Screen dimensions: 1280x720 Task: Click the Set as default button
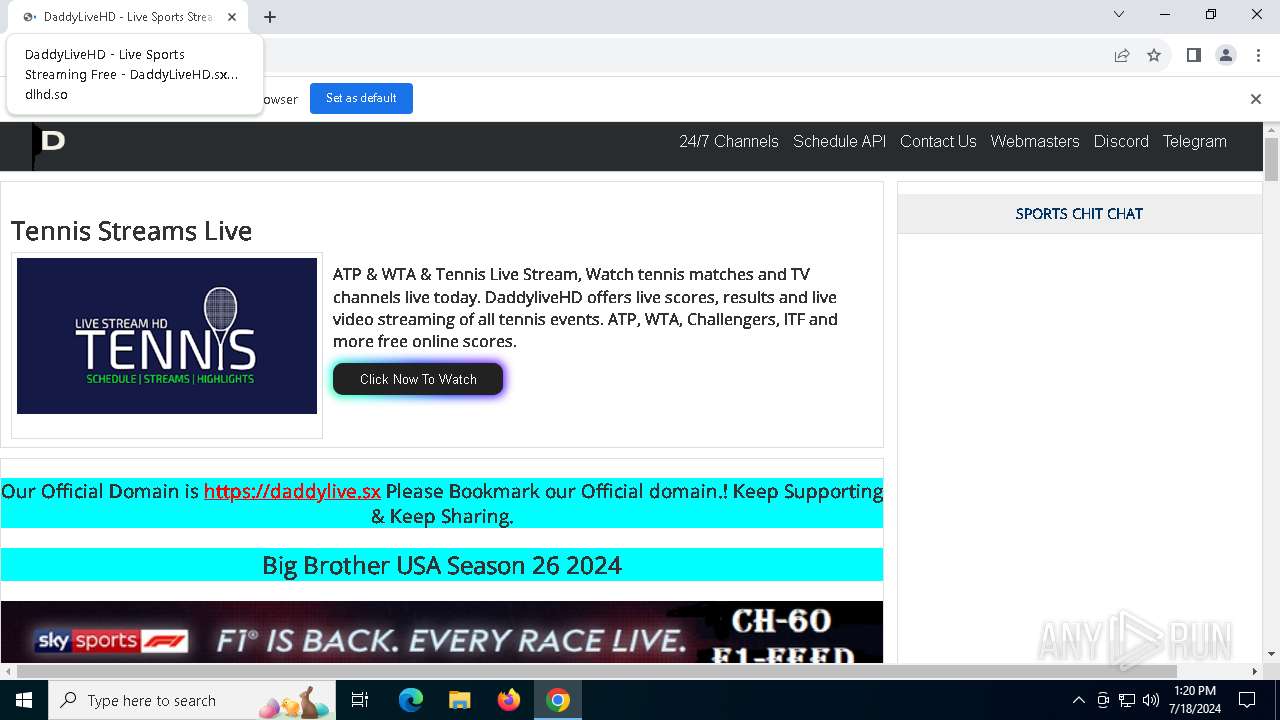click(361, 98)
